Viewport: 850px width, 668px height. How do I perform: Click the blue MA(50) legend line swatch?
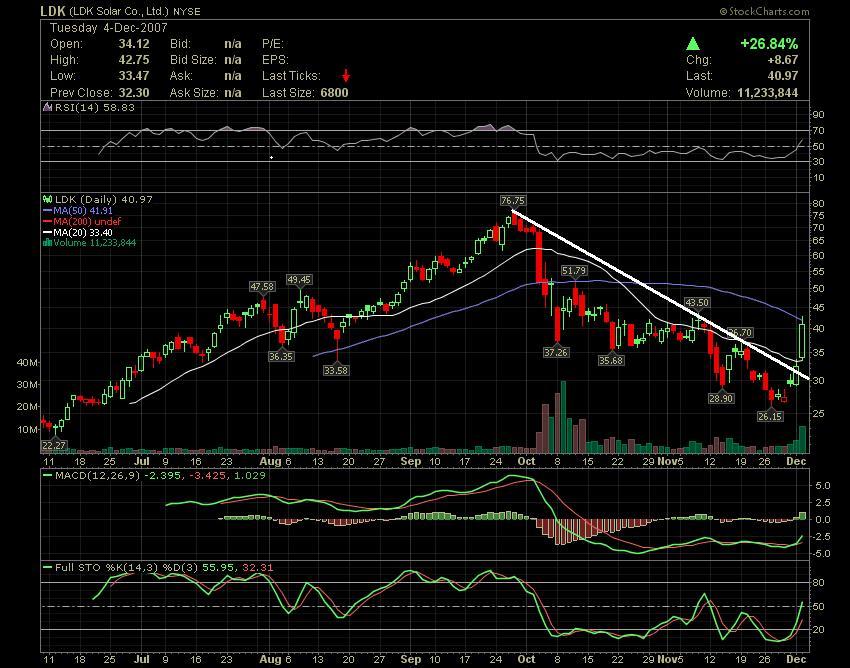pos(48,210)
